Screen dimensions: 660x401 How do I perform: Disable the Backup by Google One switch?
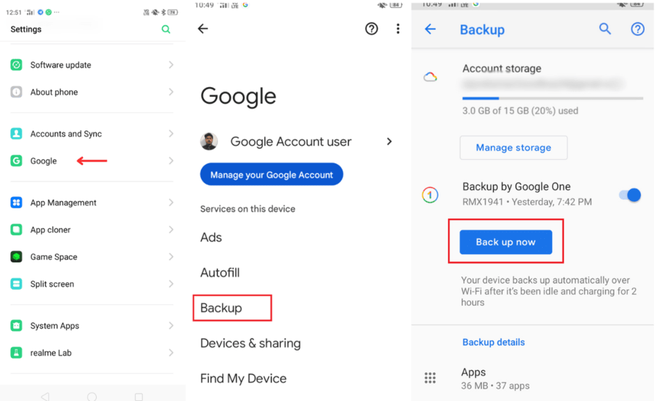(630, 195)
